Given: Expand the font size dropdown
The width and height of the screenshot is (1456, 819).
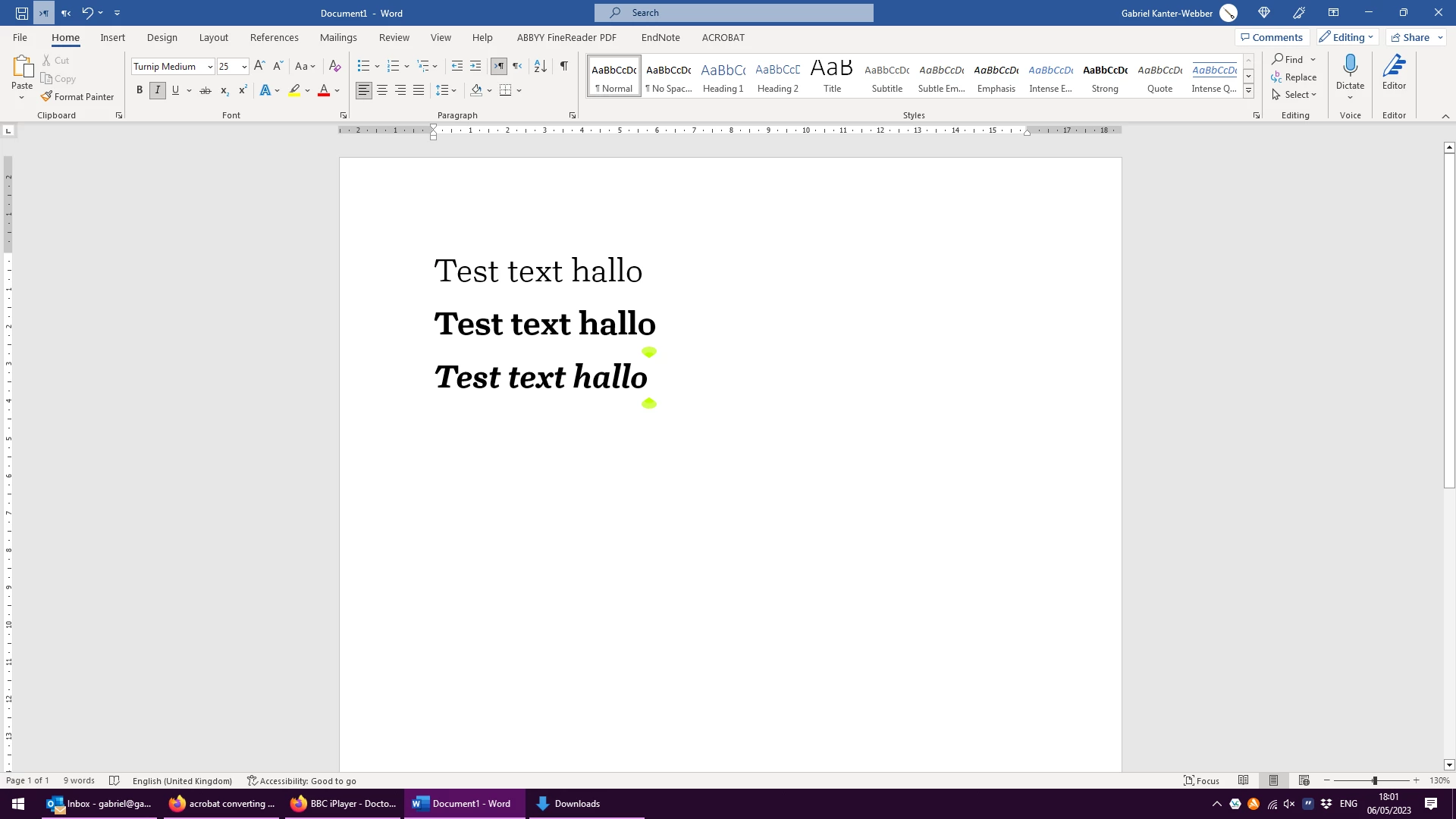Looking at the screenshot, I should (244, 67).
